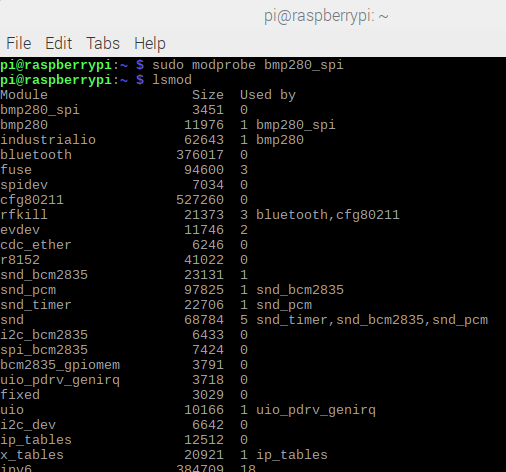
Task: Click the lsmod command text
Action: point(172,80)
